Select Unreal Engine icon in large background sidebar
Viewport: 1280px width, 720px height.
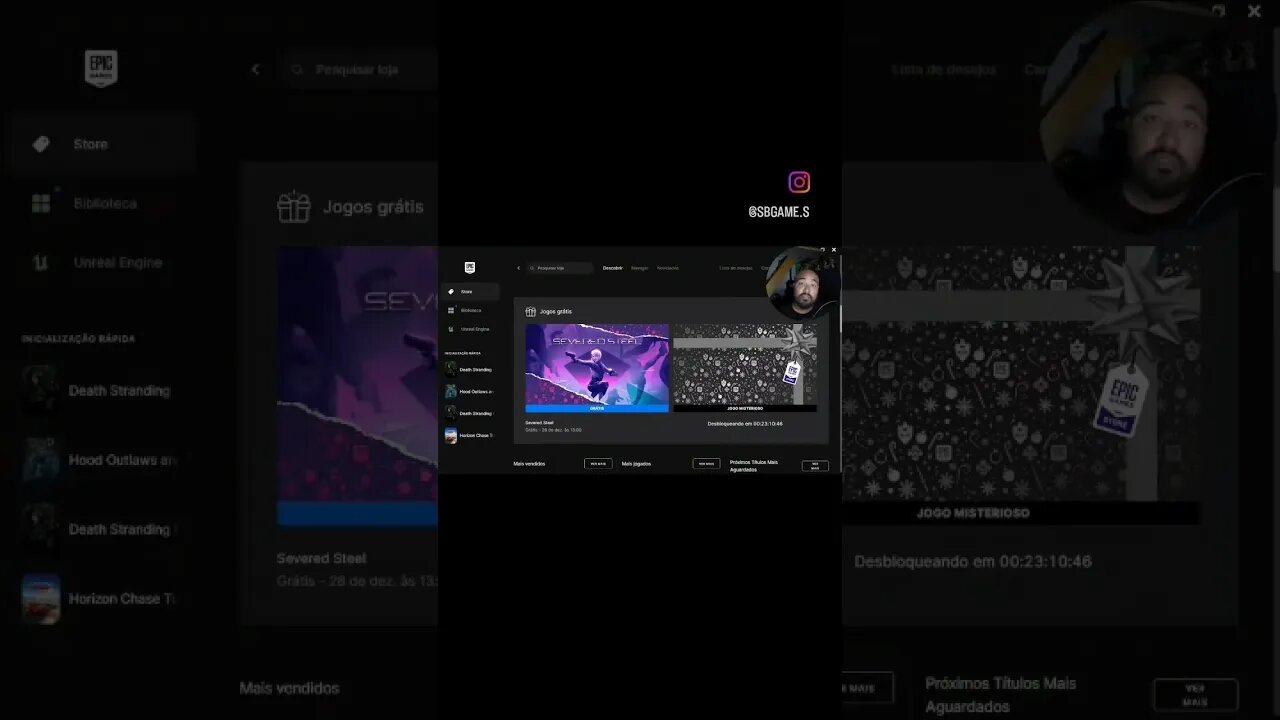coord(41,262)
